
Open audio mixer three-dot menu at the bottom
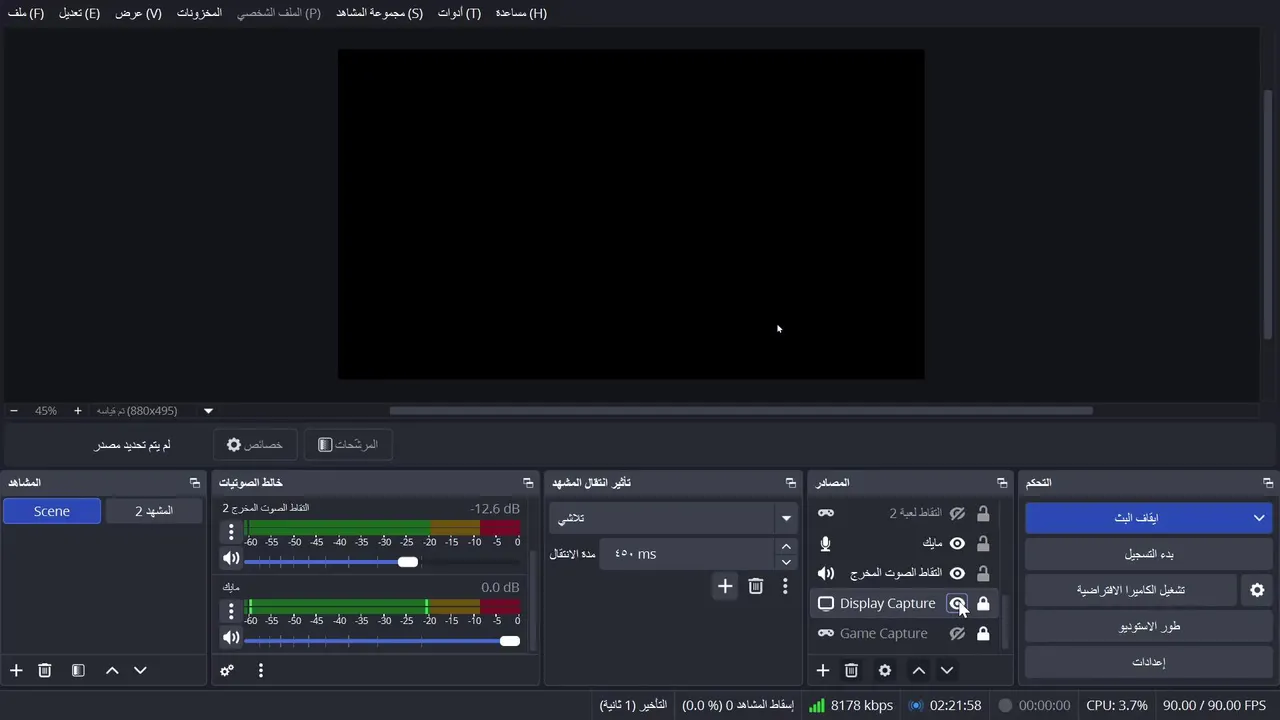tap(260, 670)
